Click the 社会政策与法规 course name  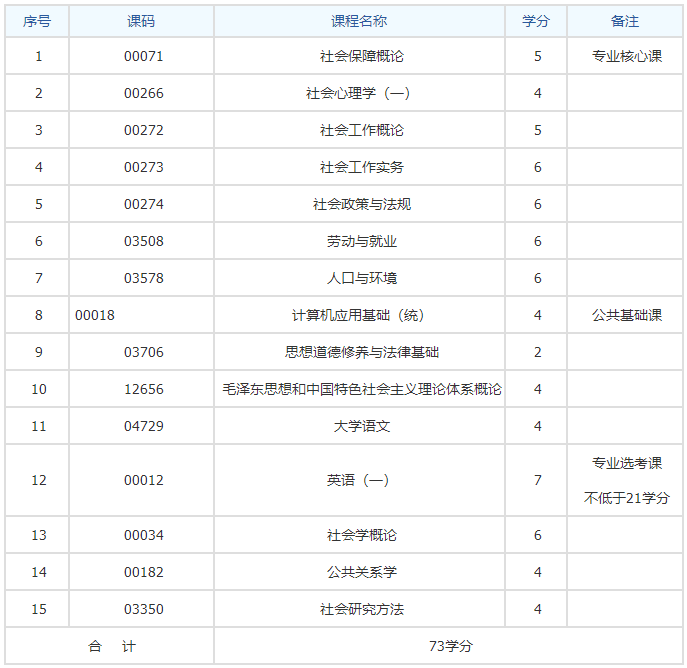click(361, 204)
